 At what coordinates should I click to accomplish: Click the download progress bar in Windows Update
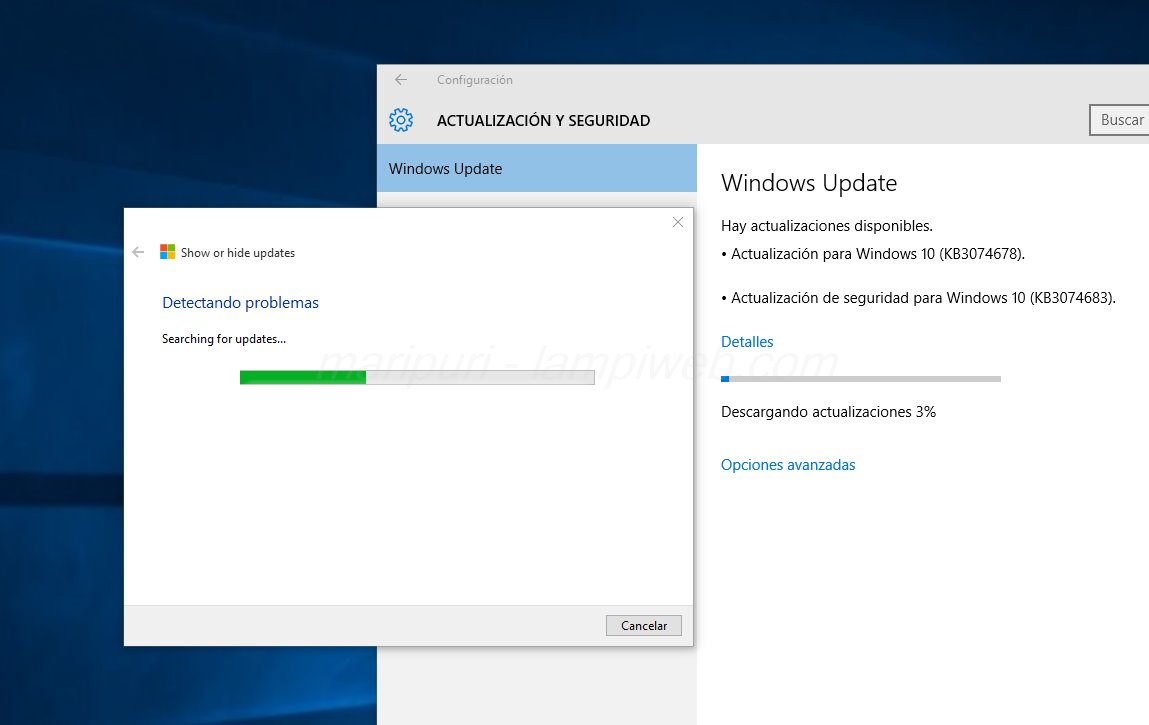[861, 379]
